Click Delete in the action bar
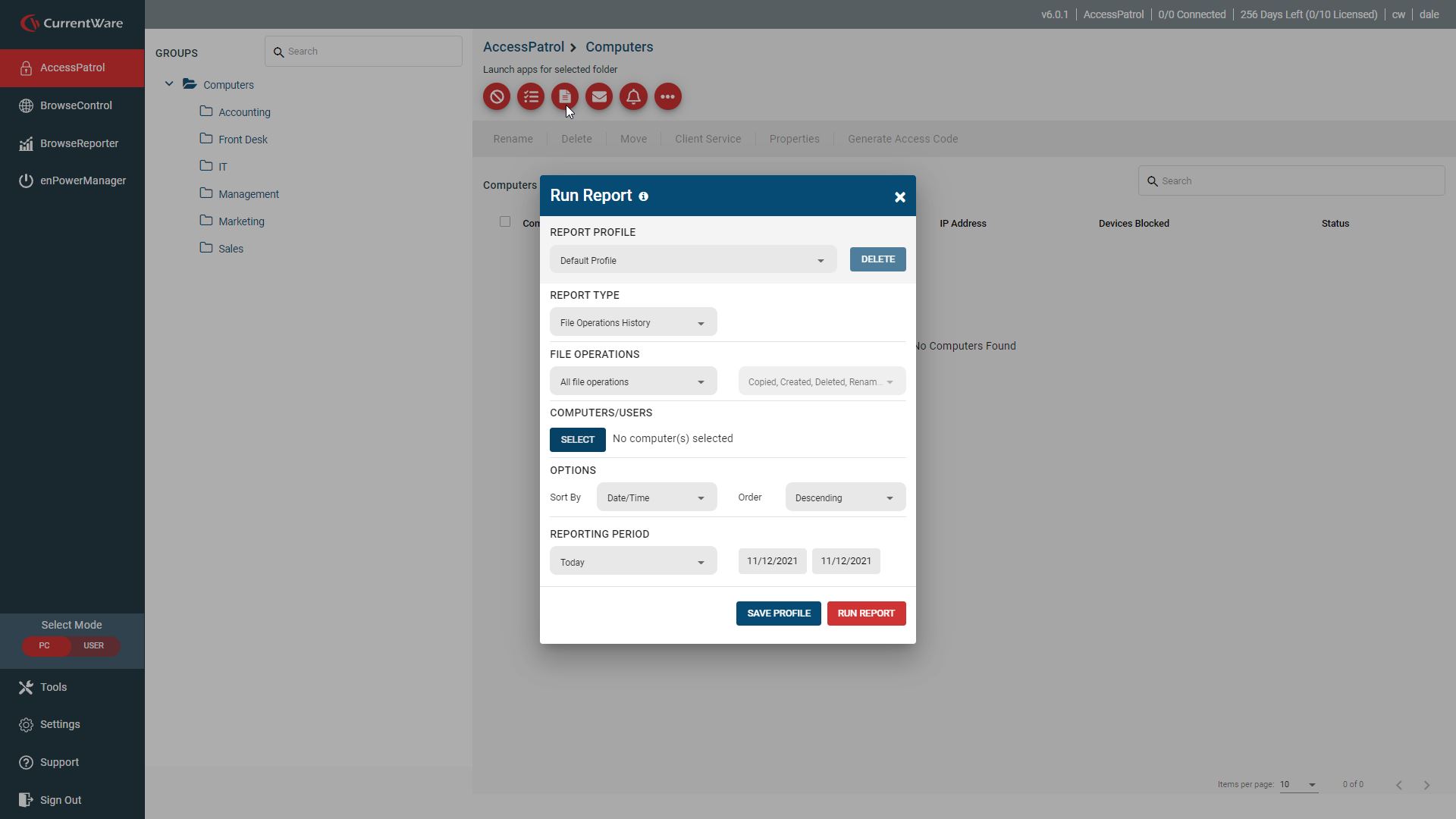Viewport: 1456px width, 819px height. tap(576, 139)
